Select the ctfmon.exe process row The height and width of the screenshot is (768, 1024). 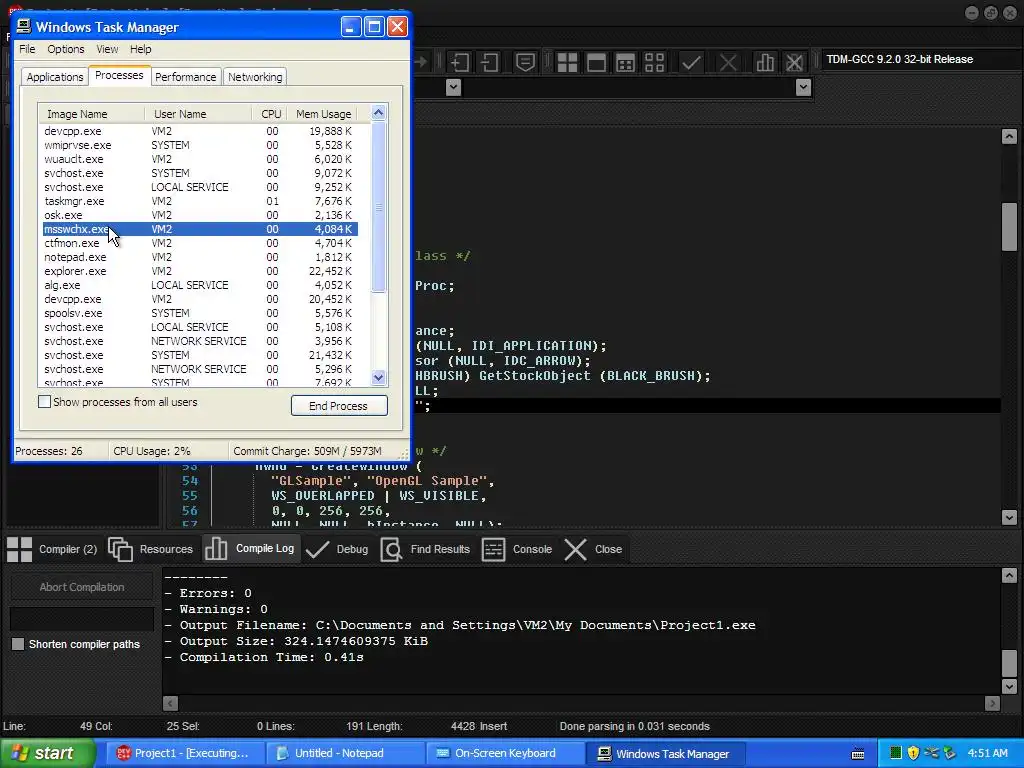pos(200,243)
